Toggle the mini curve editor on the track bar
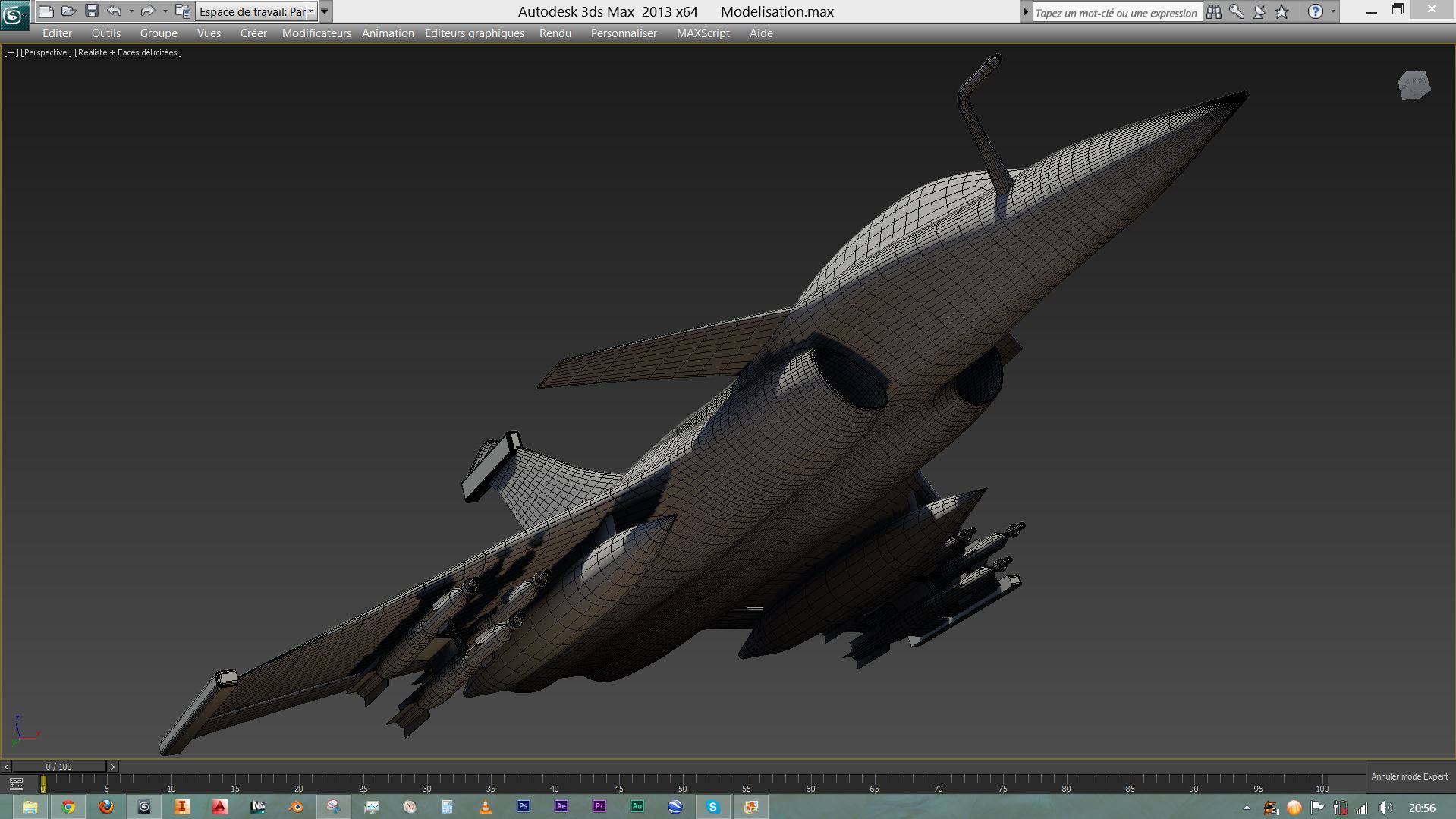This screenshot has height=819, width=1456. (16, 784)
